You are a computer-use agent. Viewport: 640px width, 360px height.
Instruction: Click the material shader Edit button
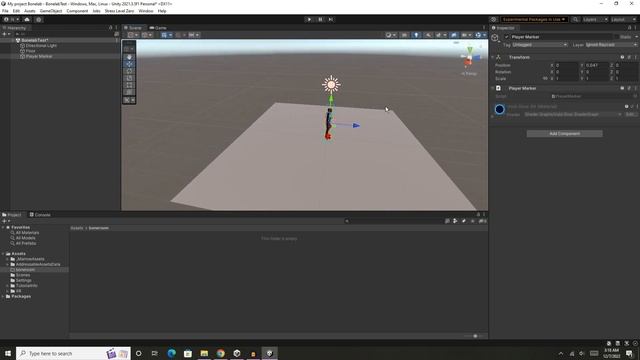tap(630, 115)
